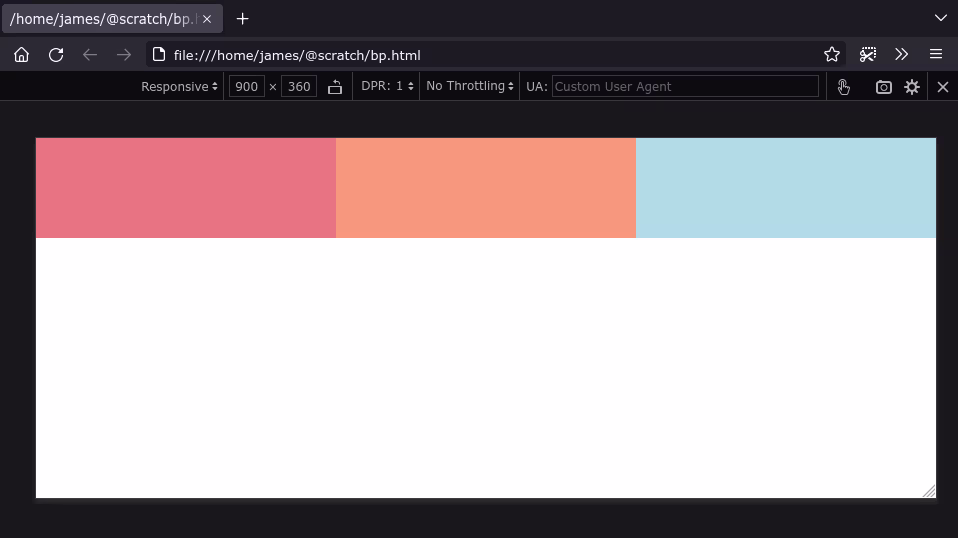Open the DPR device pixel ratio dropdown
958x538 pixels.
coord(387,86)
